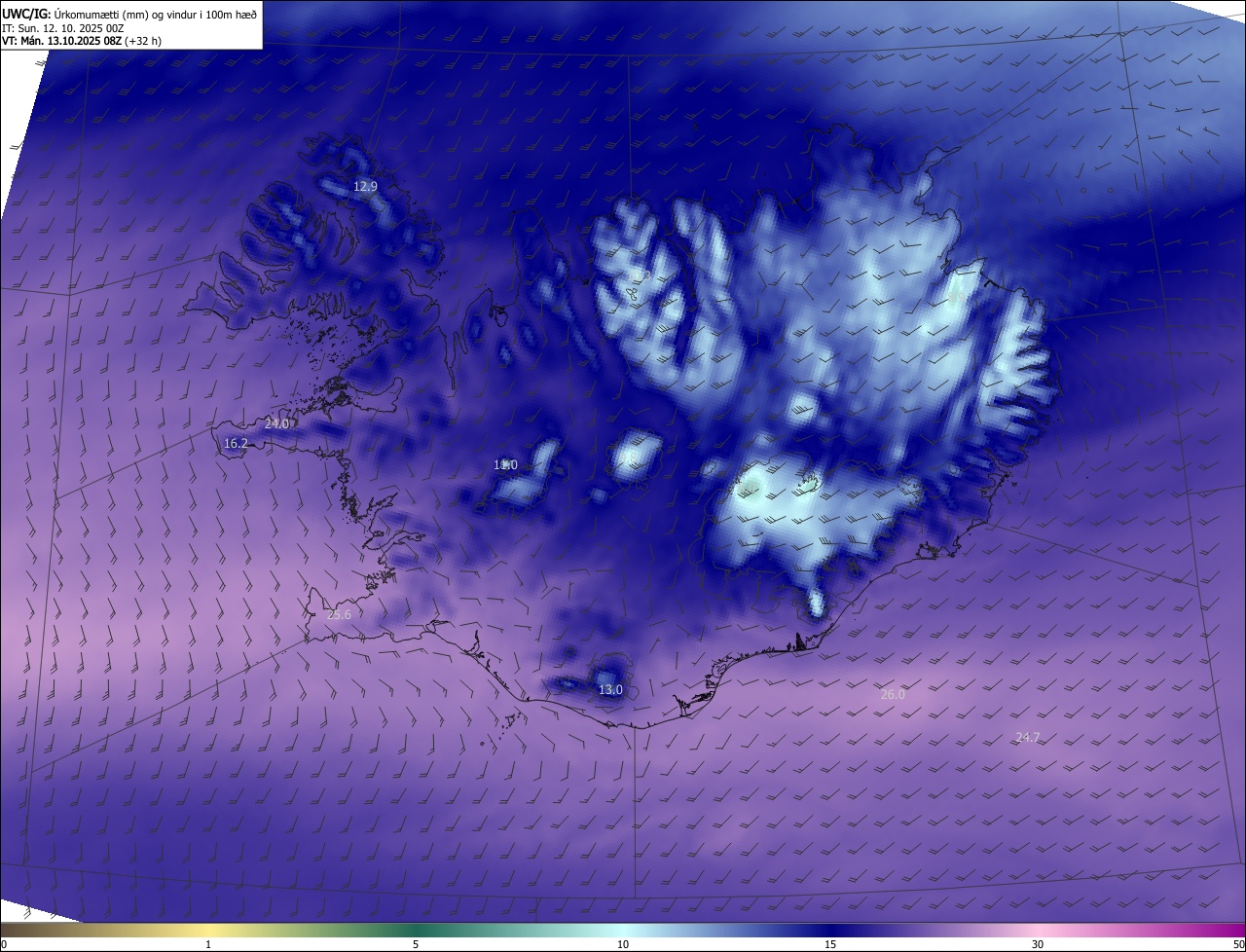Click the 24.0 value label on the map
The height and width of the screenshot is (952, 1246).
click(277, 423)
